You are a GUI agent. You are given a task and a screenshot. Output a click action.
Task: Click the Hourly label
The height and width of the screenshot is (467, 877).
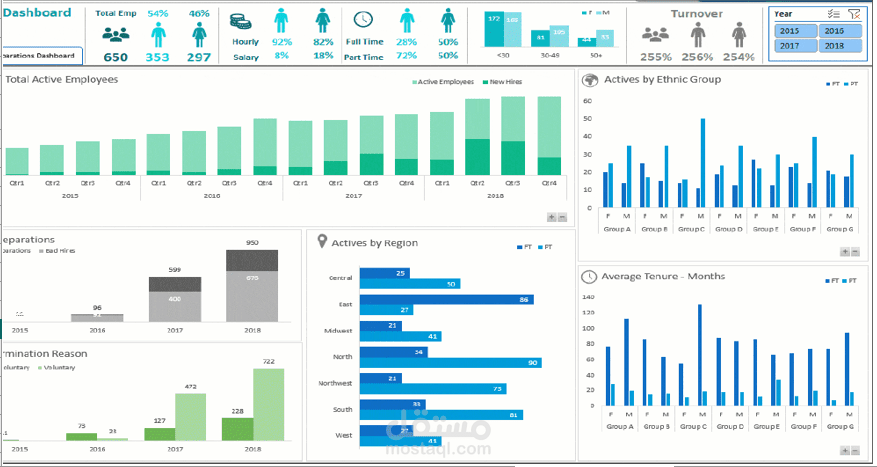coord(246,42)
